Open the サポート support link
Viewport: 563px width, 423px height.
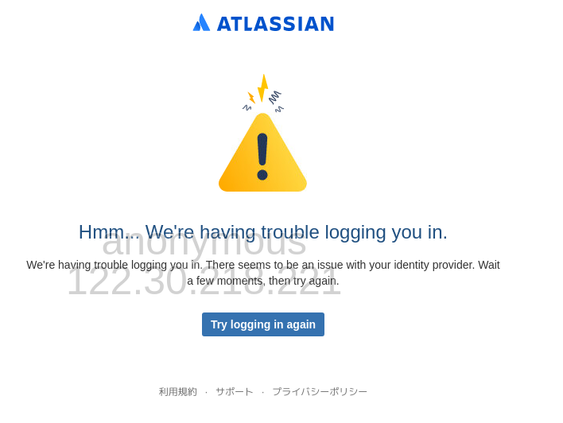(x=234, y=391)
